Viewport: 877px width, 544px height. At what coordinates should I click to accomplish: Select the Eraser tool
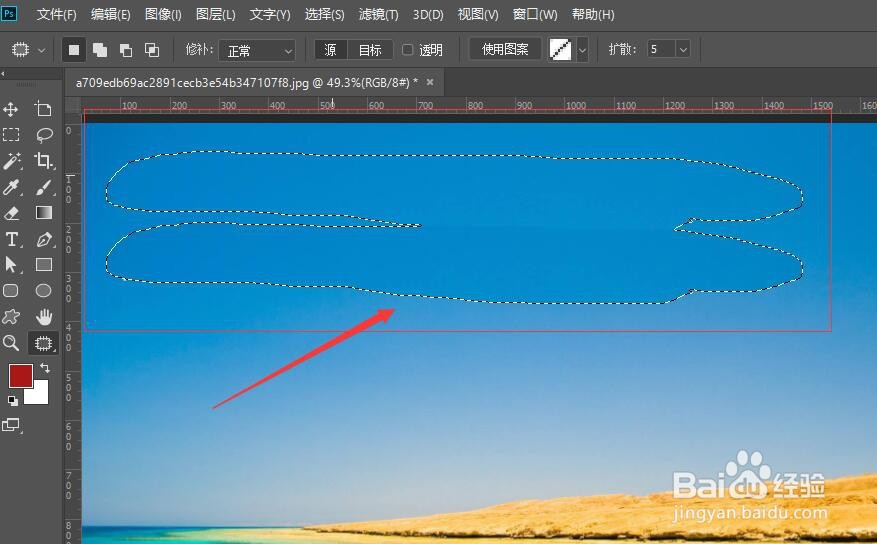coord(11,213)
